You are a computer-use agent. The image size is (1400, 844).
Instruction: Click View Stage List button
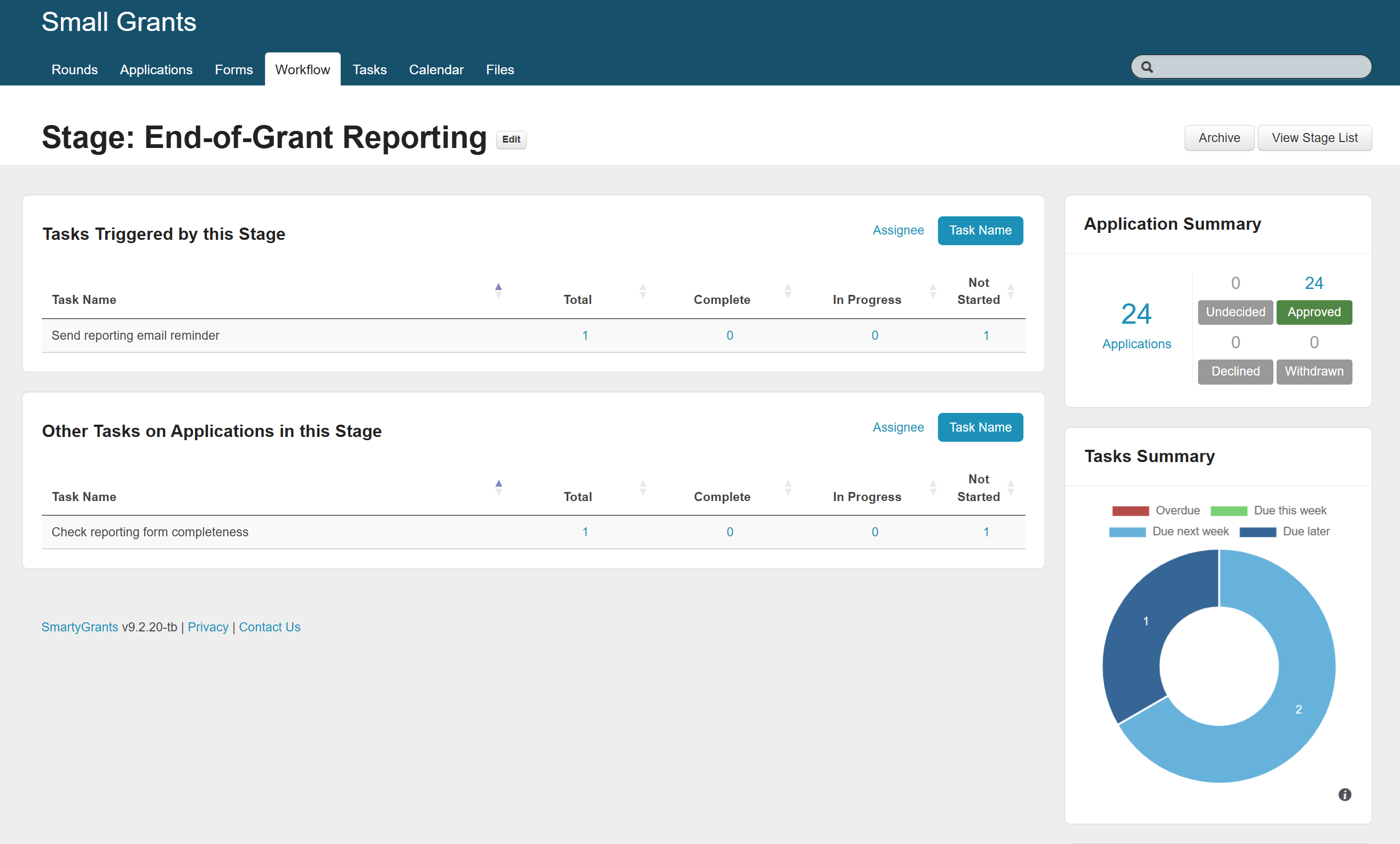click(1315, 138)
